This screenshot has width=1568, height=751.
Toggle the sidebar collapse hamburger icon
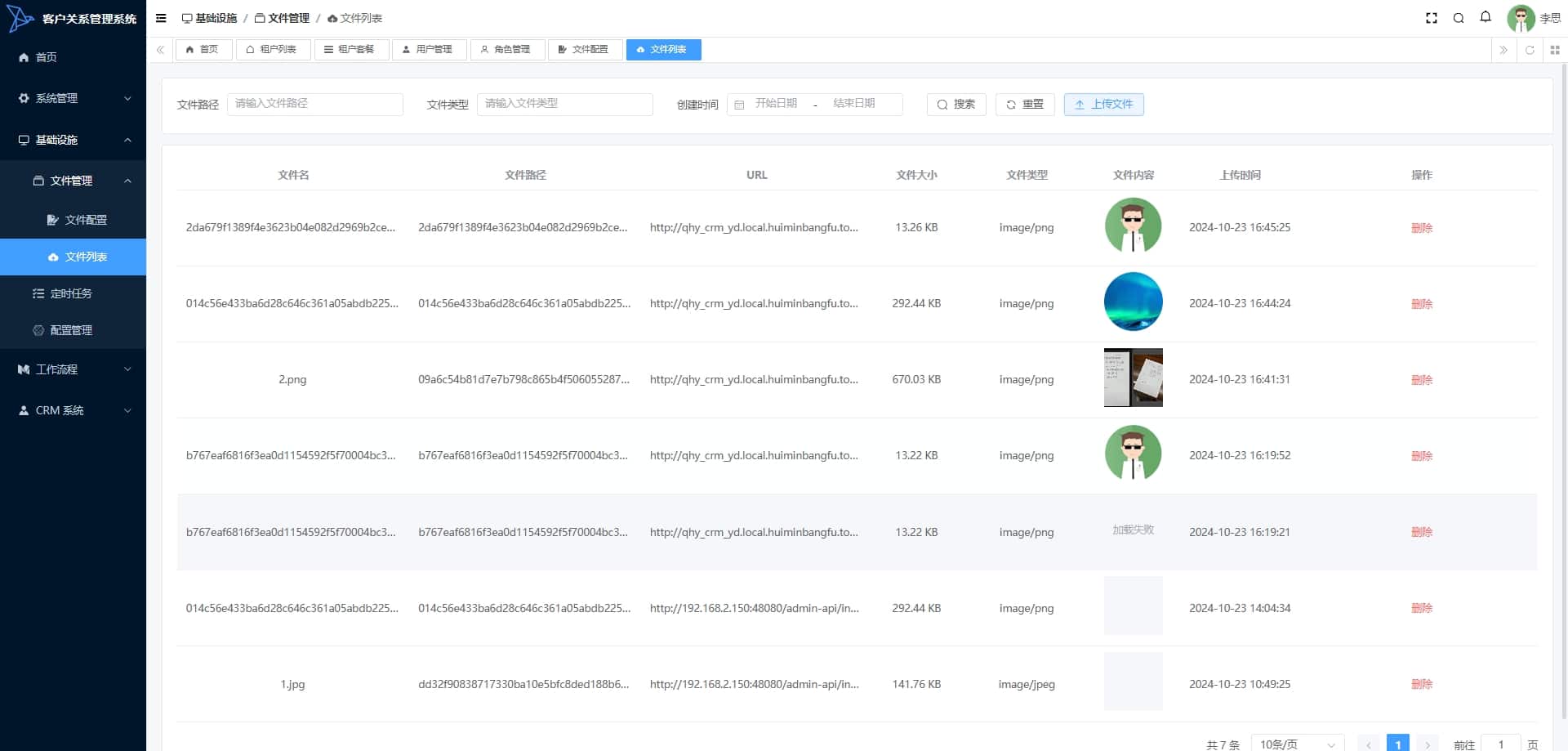coord(161,18)
